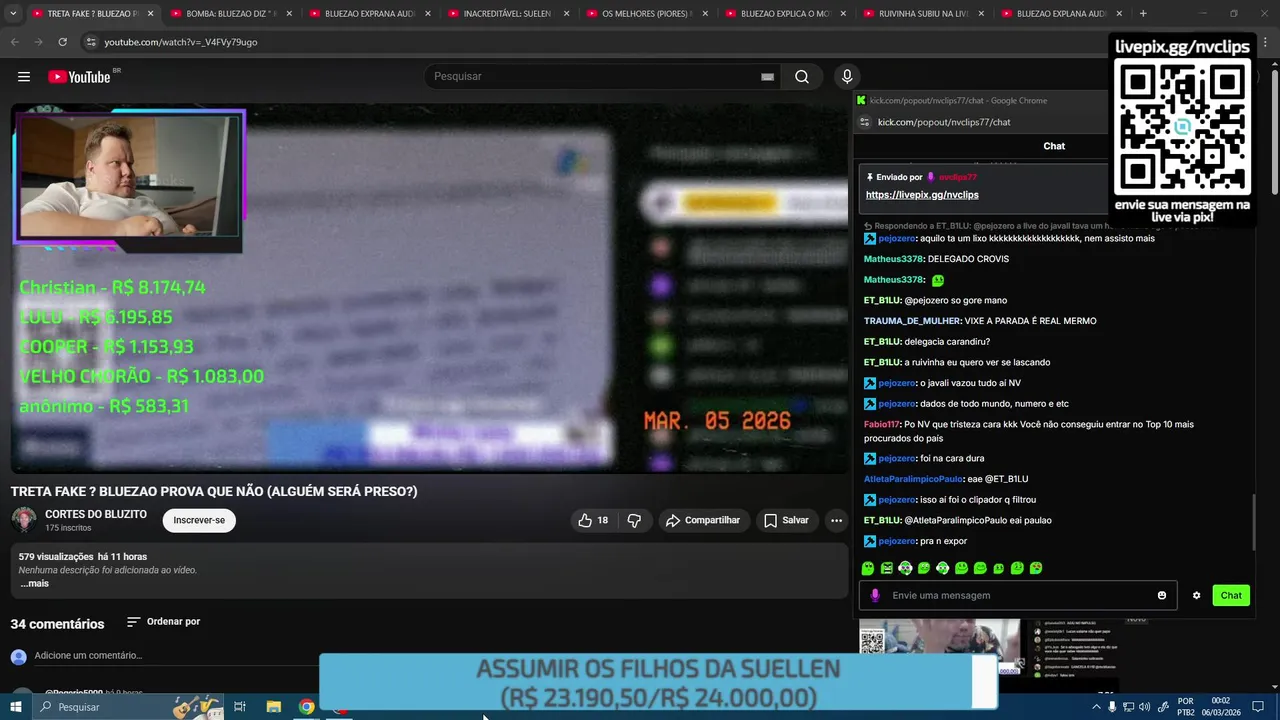Expand the video description with ...mais

(x=34, y=583)
